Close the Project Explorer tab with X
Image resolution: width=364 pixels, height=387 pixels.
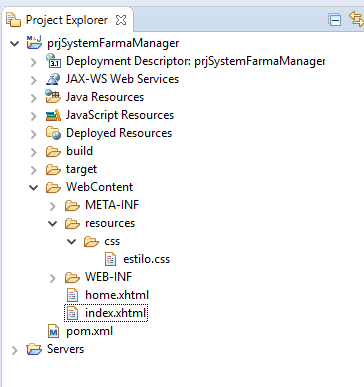pyautogui.click(x=121, y=20)
